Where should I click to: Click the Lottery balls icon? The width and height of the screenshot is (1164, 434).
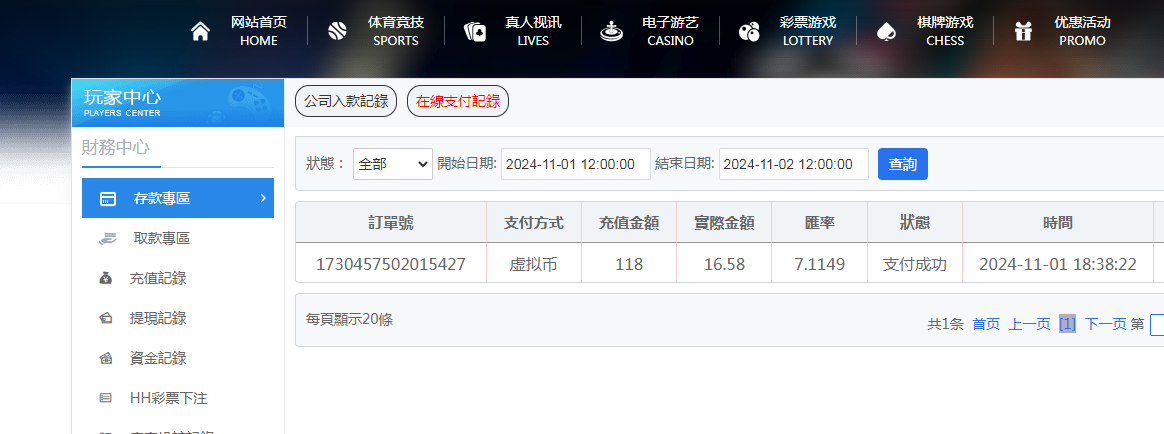coord(748,32)
